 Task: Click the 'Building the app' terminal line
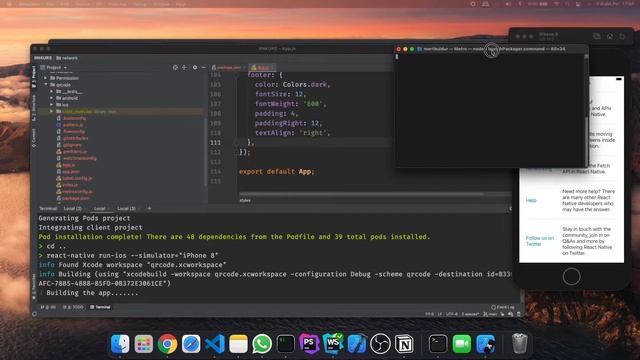point(92,293)
